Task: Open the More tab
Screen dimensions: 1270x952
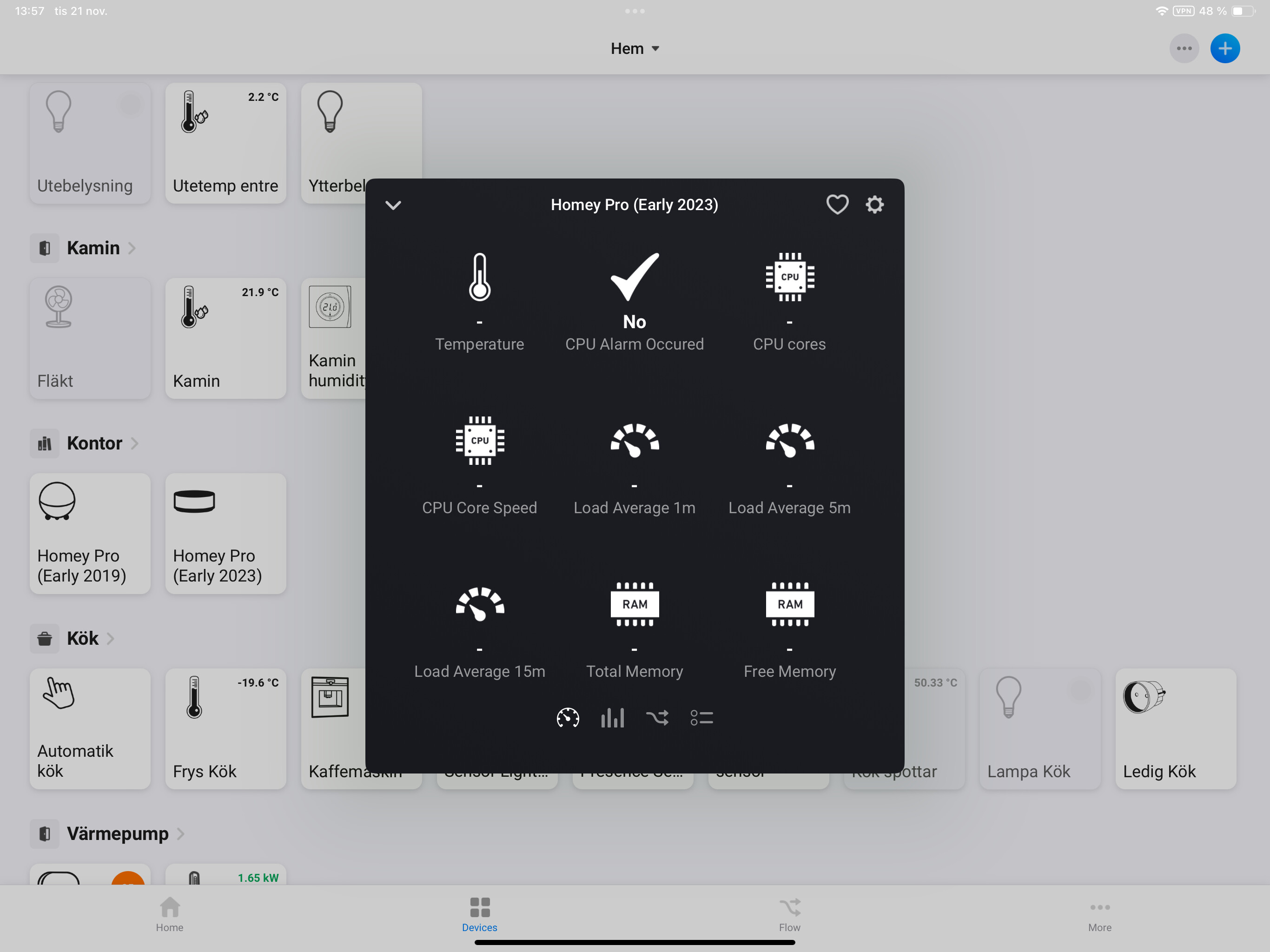Action: [x=1099, y=915]
